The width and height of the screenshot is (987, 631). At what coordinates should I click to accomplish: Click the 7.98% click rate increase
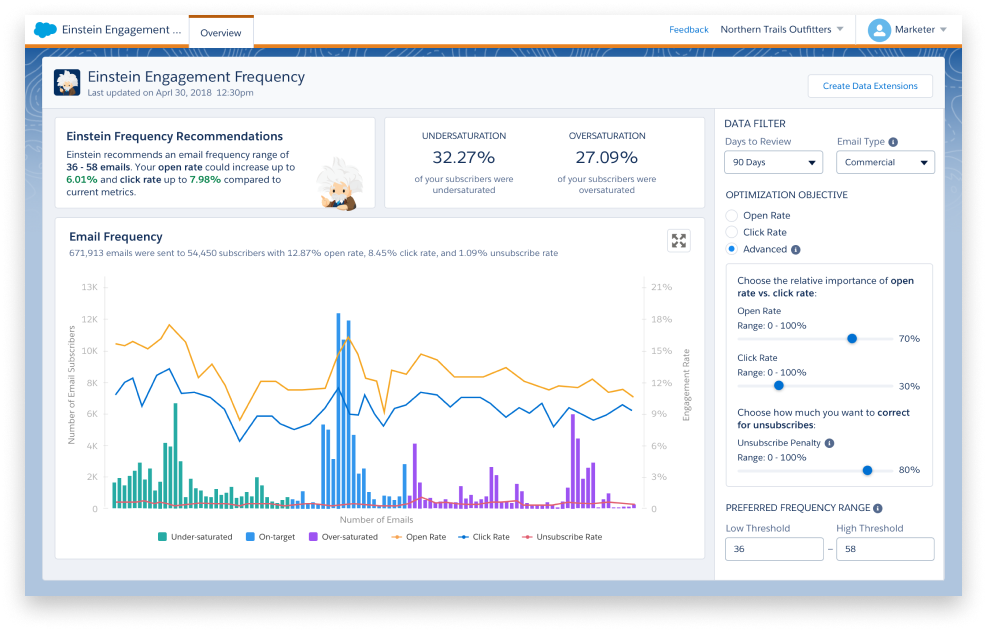[x=205, y=180]
